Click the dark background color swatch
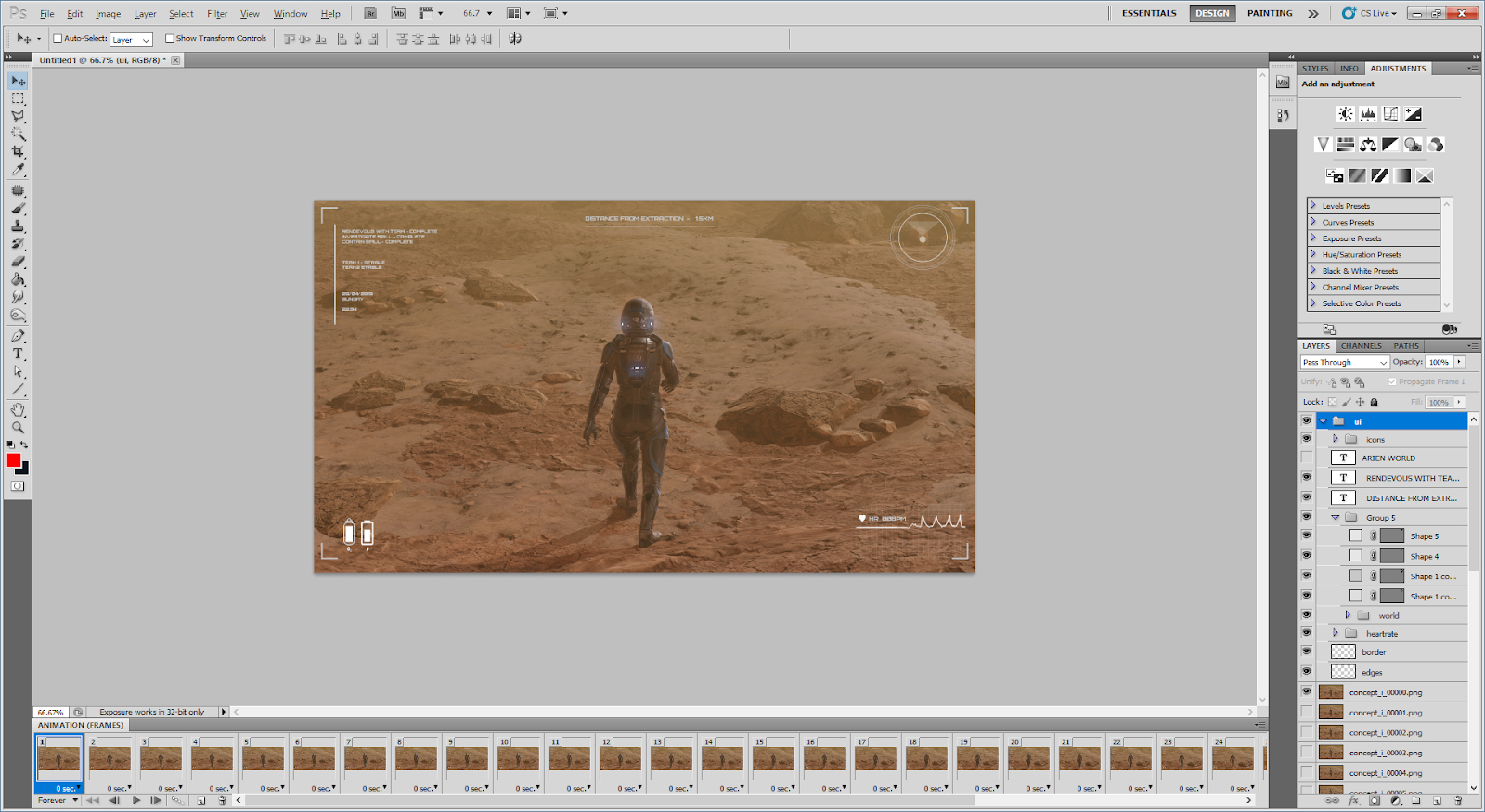The height and width of the screenshot is (812, 1485). coord(24,469)
